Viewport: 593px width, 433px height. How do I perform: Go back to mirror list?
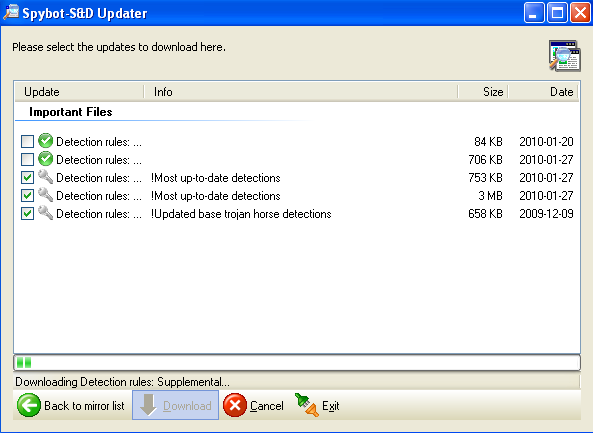pyautogui.click(x=72, y=405)
